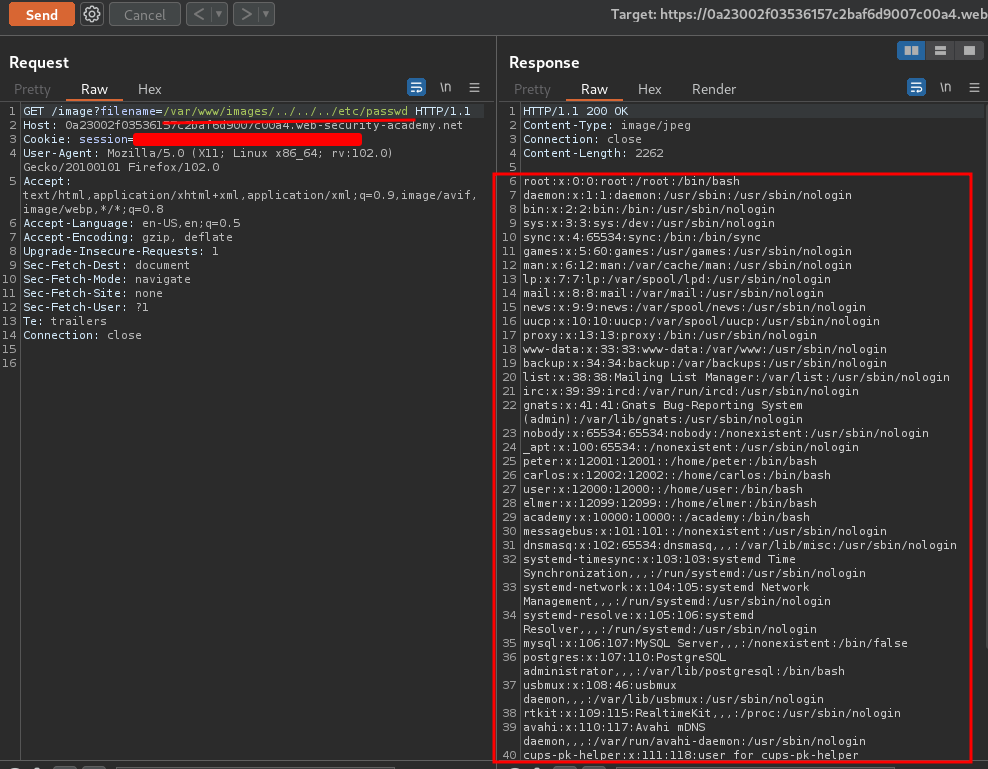Select top-bottom split layout icon

point(940,50)
